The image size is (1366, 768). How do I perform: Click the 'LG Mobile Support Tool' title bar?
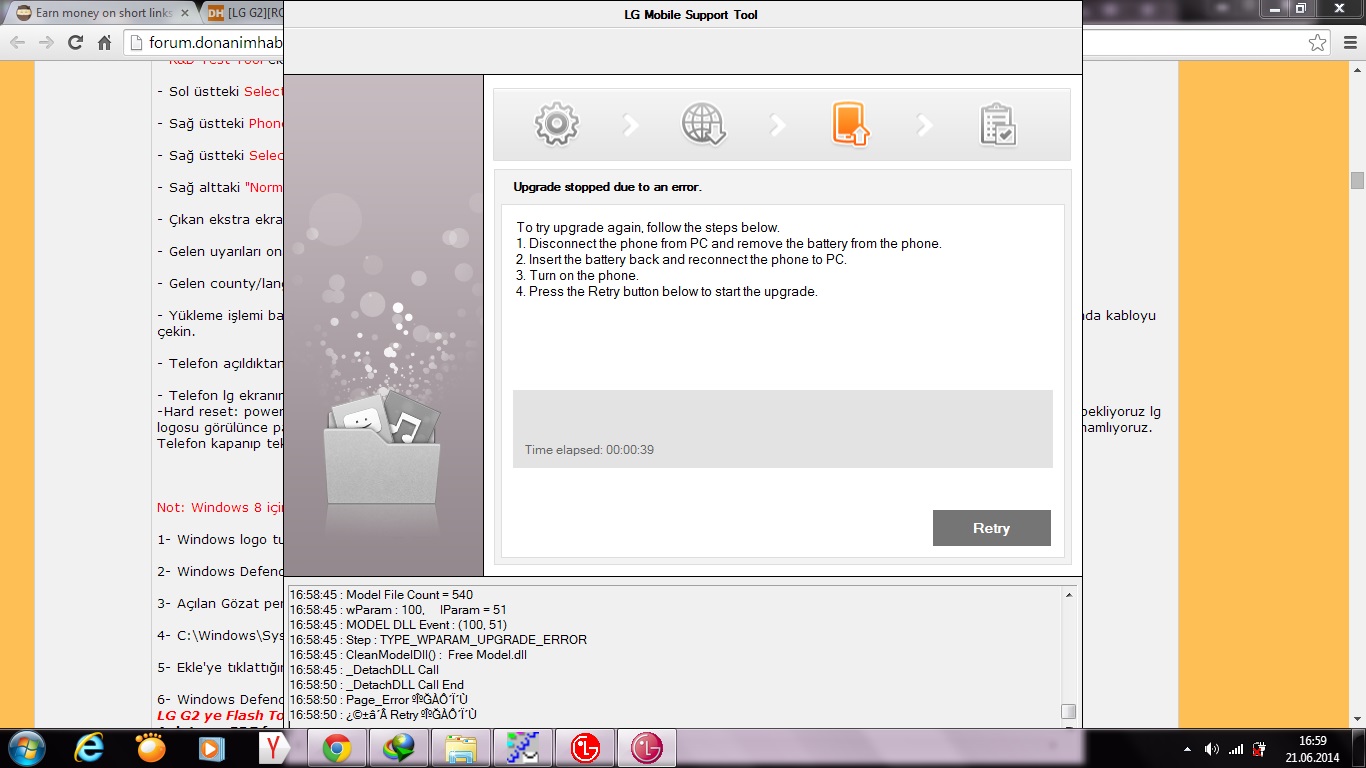click(682, 14)
